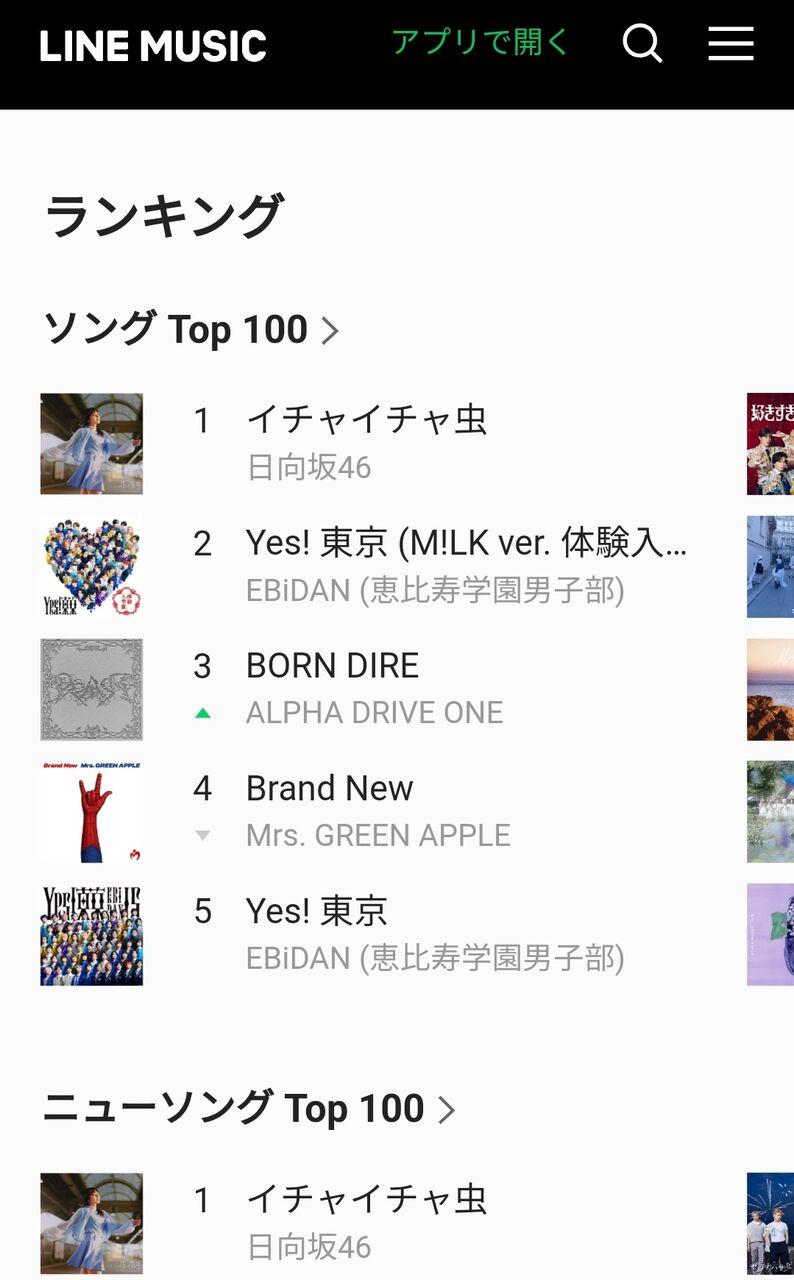
Task: Open artist ALPHA DRIVE ONE
Action: point(375,712)
